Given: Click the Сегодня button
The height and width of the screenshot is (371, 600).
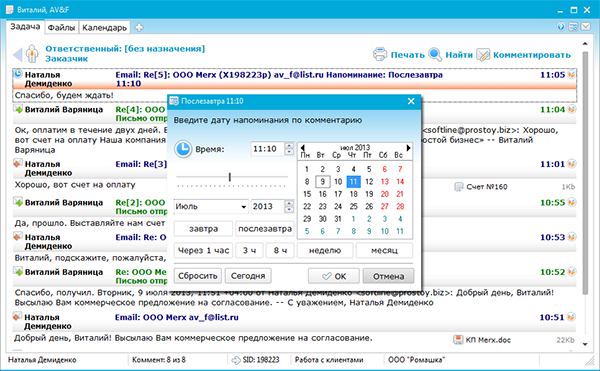Looking at the screenshot, I should click(248, 276).
